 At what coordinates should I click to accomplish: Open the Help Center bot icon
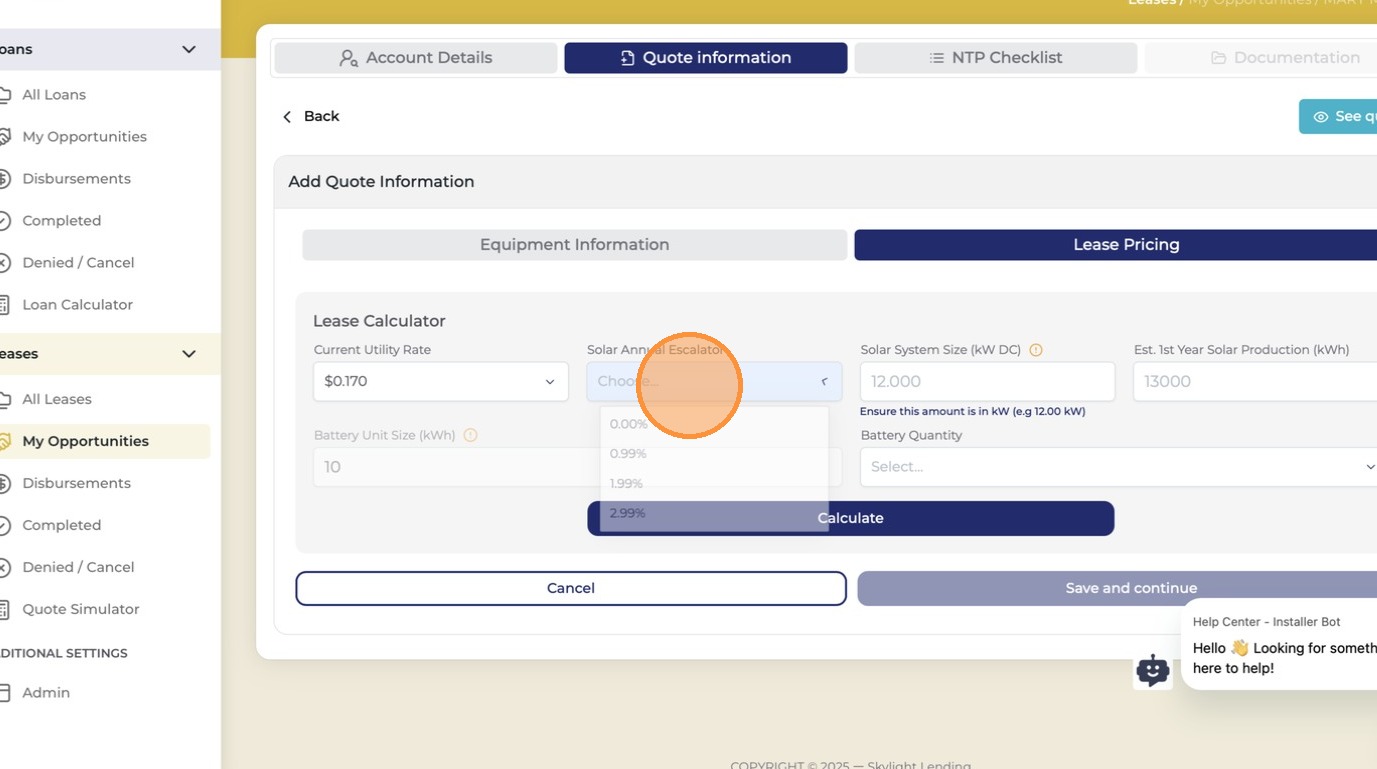1153,670
